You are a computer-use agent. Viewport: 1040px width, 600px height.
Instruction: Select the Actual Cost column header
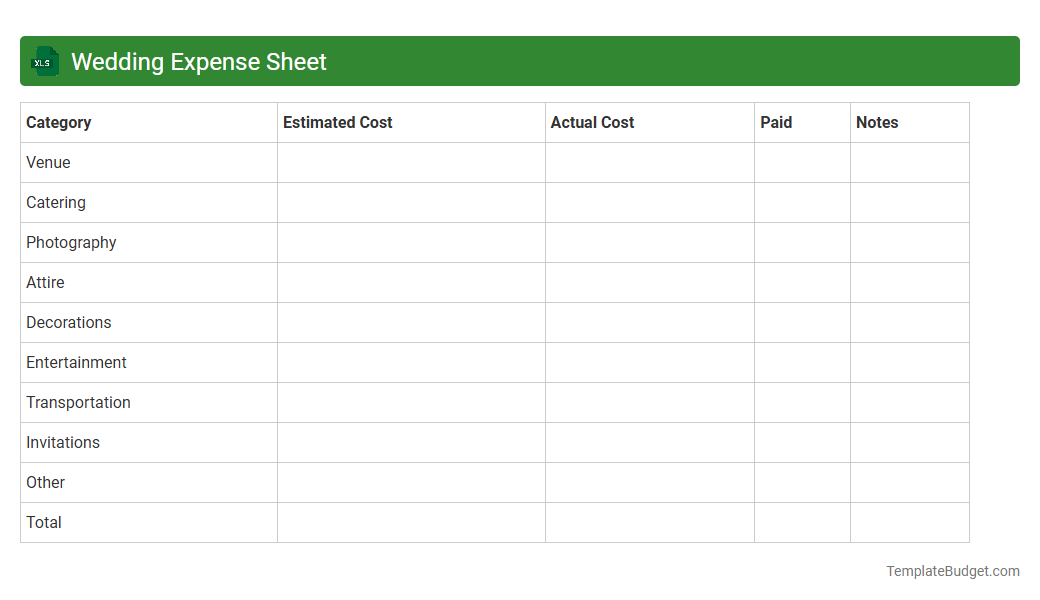click(x=592, y=122)
